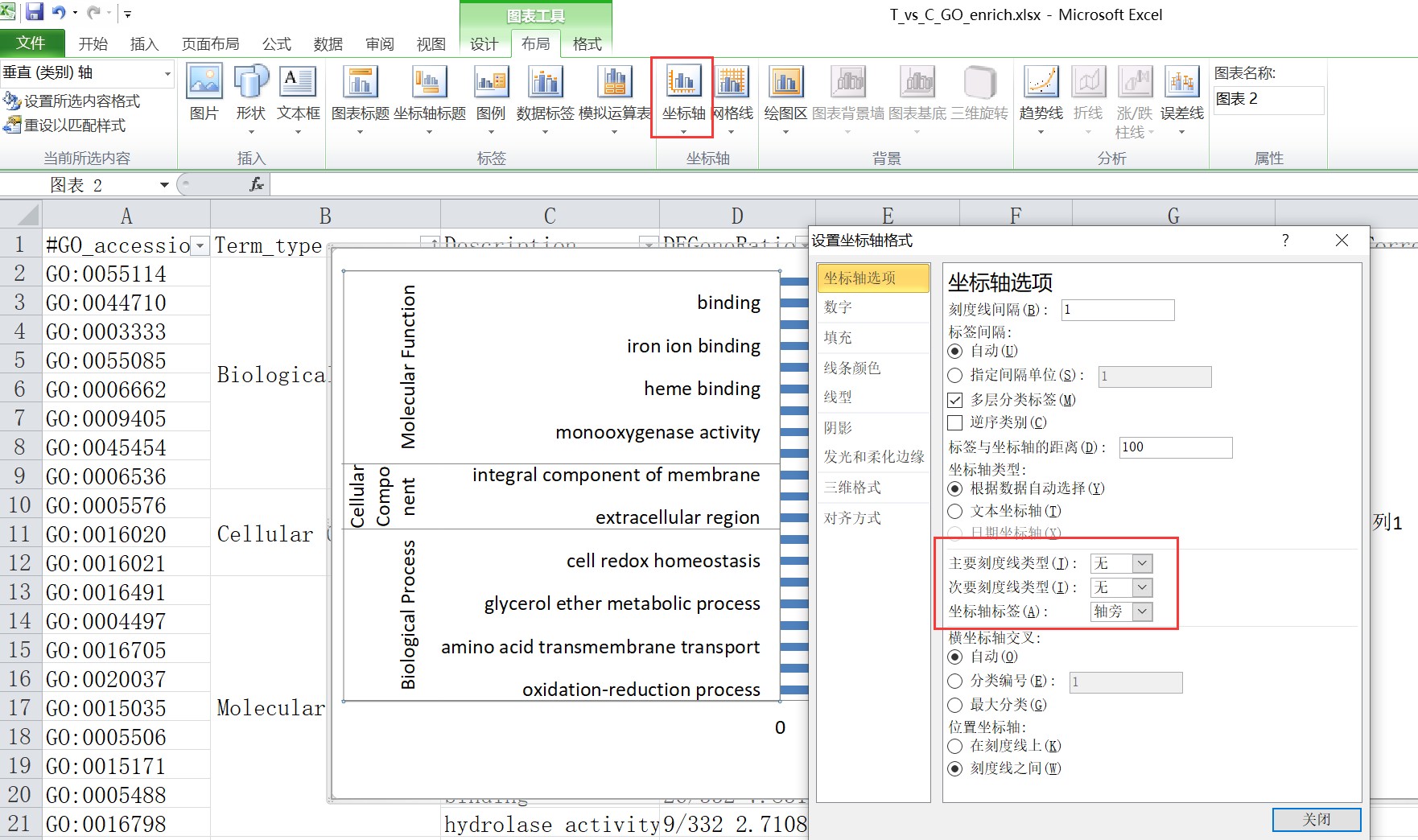Select 最大分类(G) radio button

955,705
